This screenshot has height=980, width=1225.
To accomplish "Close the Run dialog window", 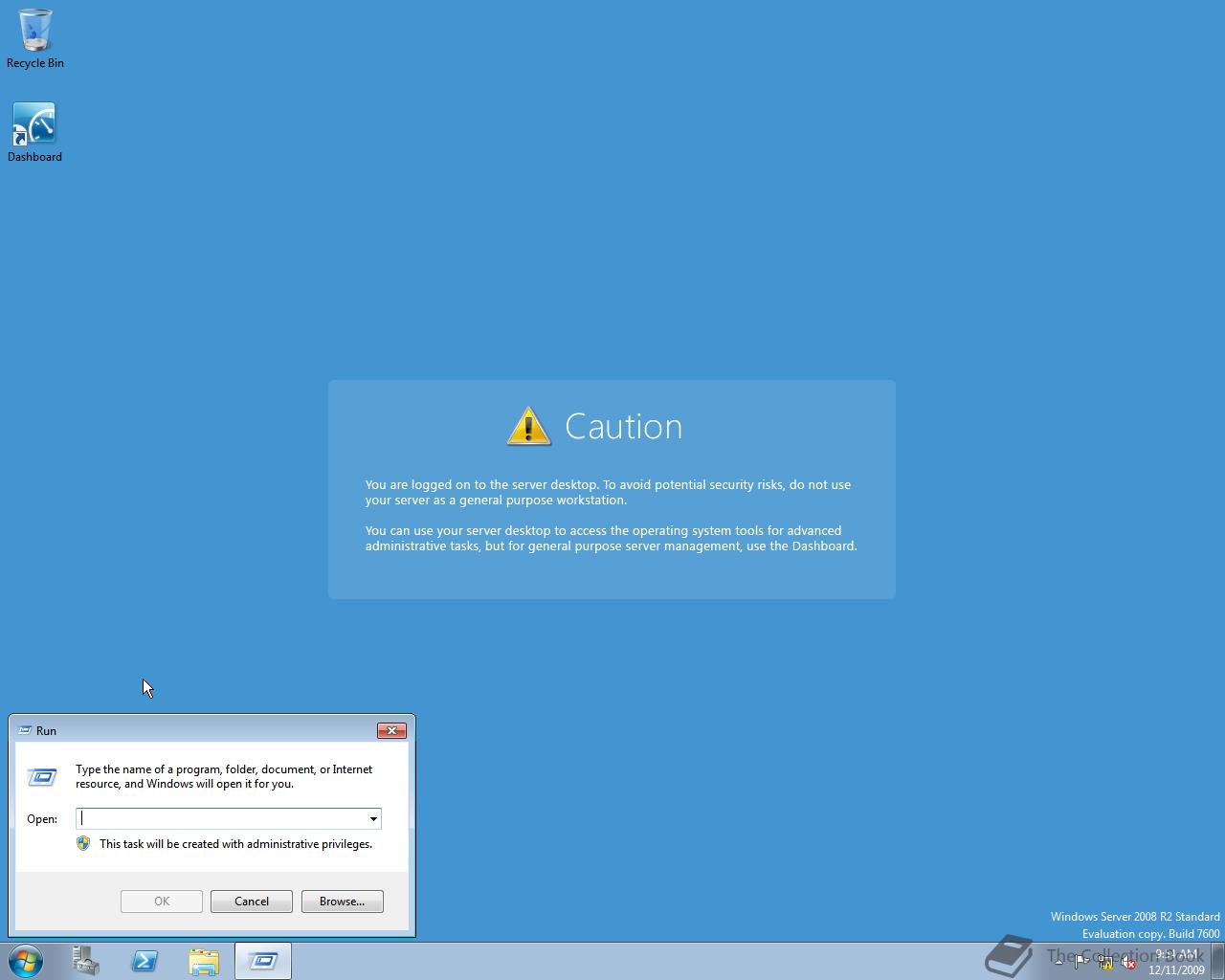I will (x=391, y=730).
